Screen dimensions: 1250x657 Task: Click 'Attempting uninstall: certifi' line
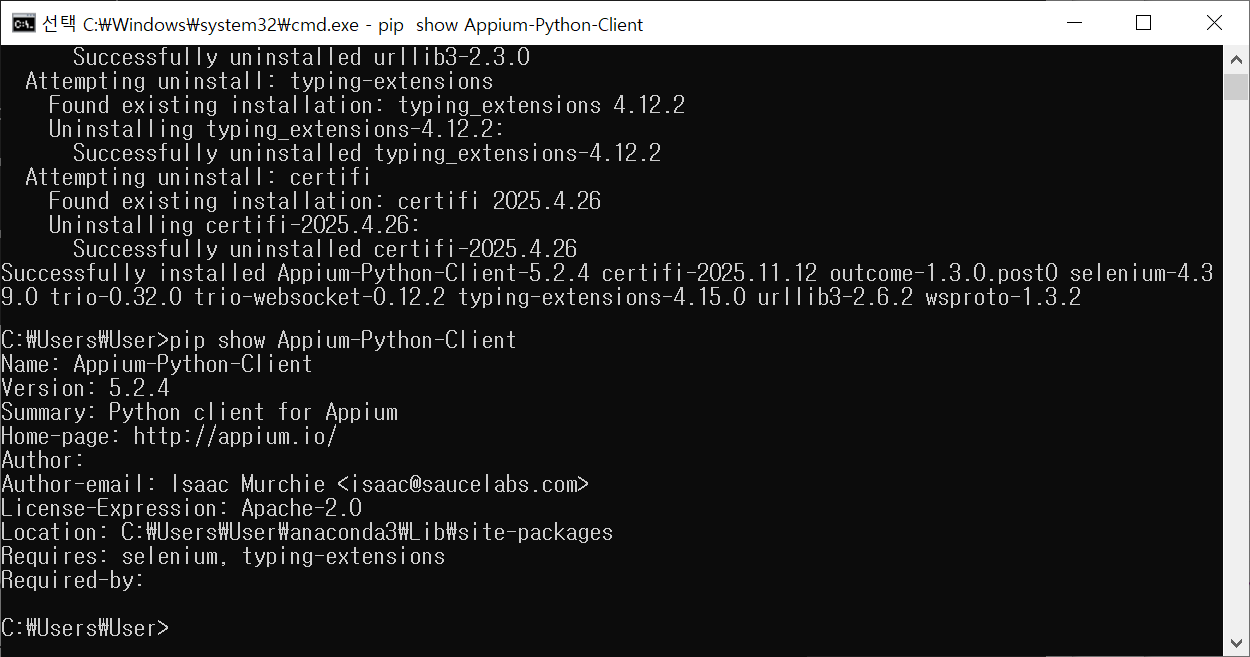coord(198,177)
